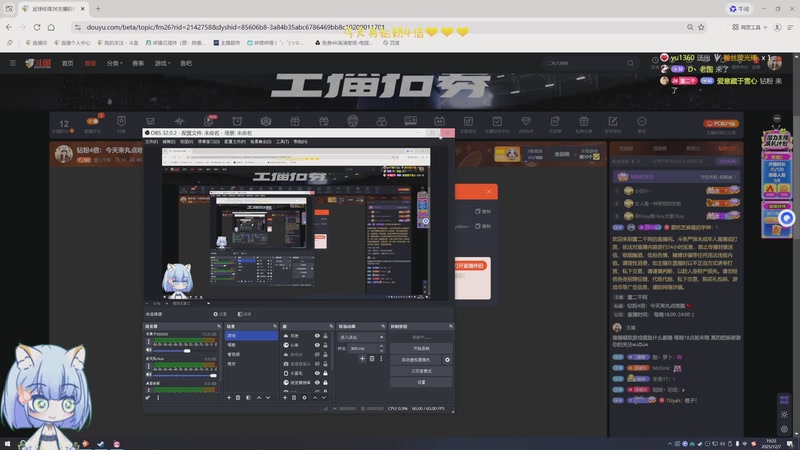Open taskbar clock and date
Image resolution: width=800 pixels, height=450 pixels.
[x=771, y=444]
